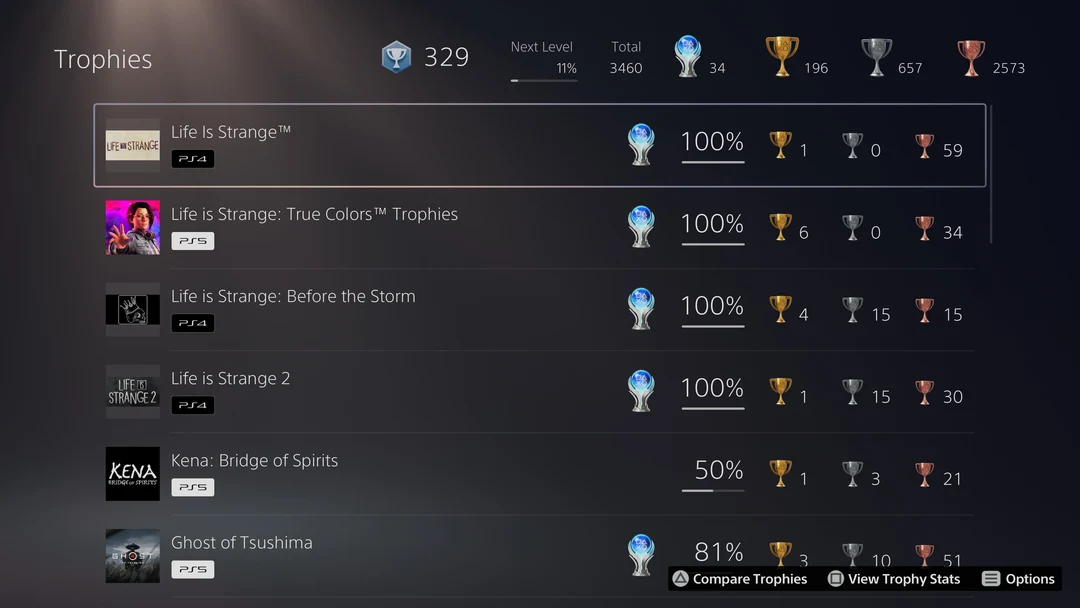This screenshot has width=1080, height=608.
Task: Select the Total 3460 header label
Action: pos(626,57)
